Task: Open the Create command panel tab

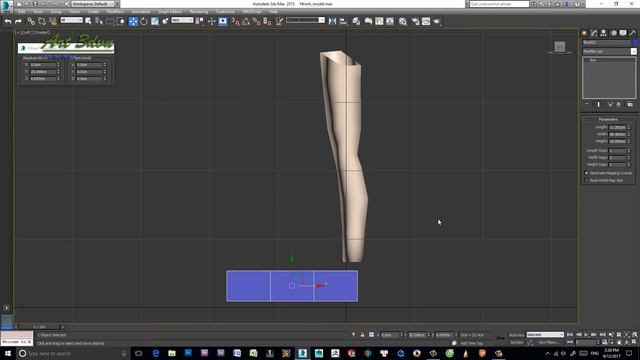Action: coord(584,33)
